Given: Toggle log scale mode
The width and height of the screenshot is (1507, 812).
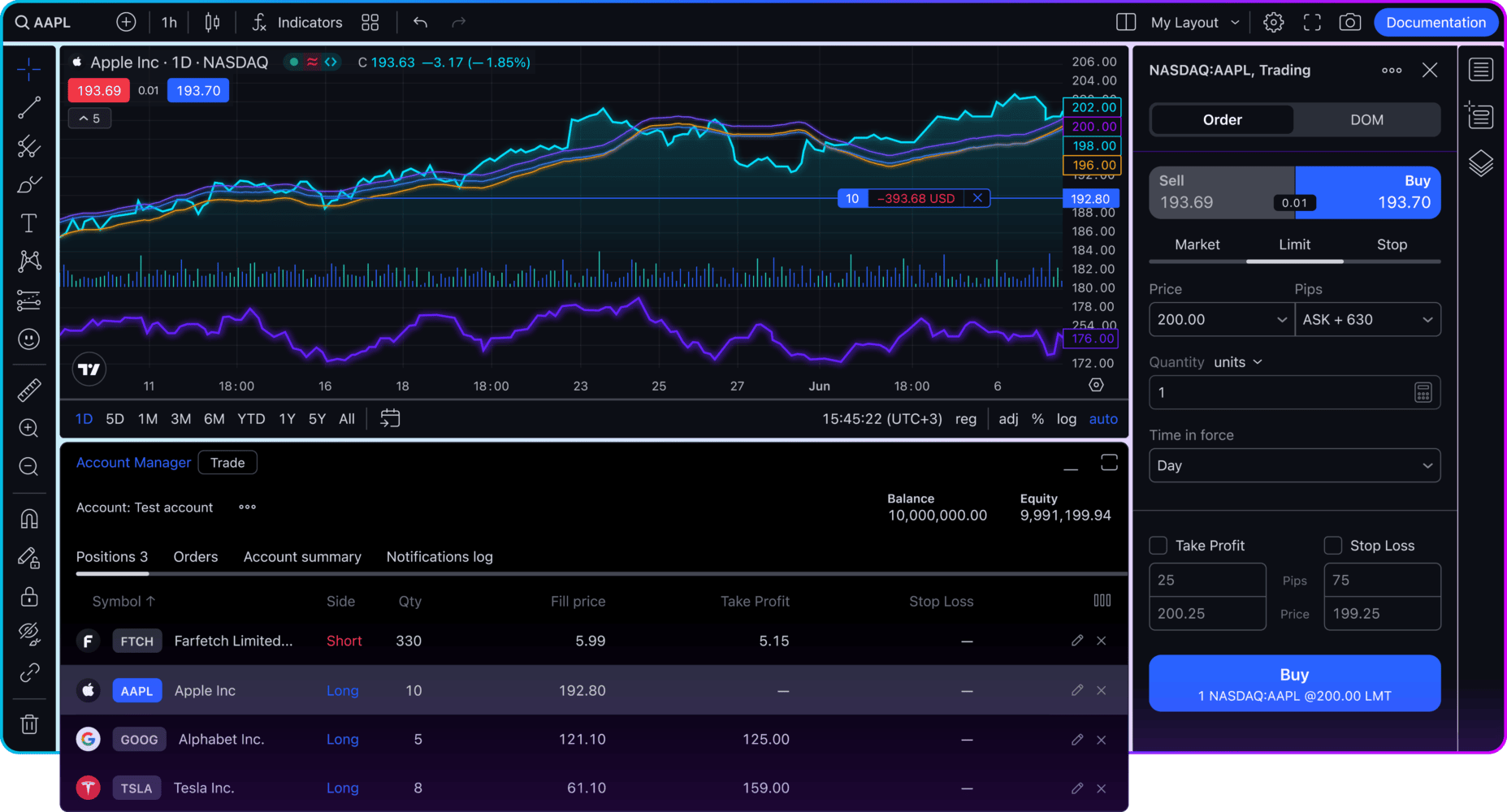Looking at the screenshot, I should [1066, 419].
